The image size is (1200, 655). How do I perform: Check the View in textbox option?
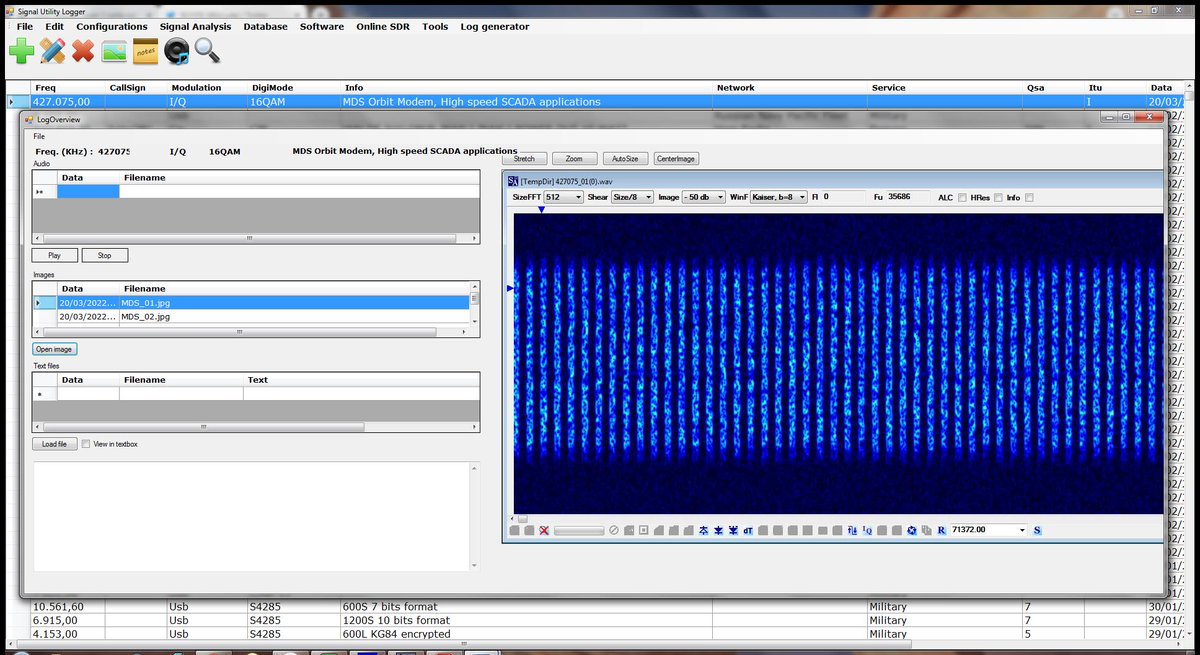(x=86, y=444)
